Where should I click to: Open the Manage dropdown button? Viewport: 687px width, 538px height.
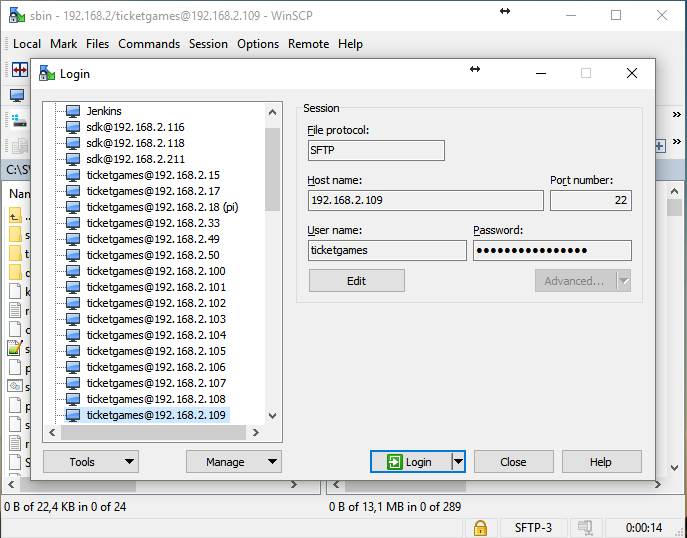[x=233, y=462]
